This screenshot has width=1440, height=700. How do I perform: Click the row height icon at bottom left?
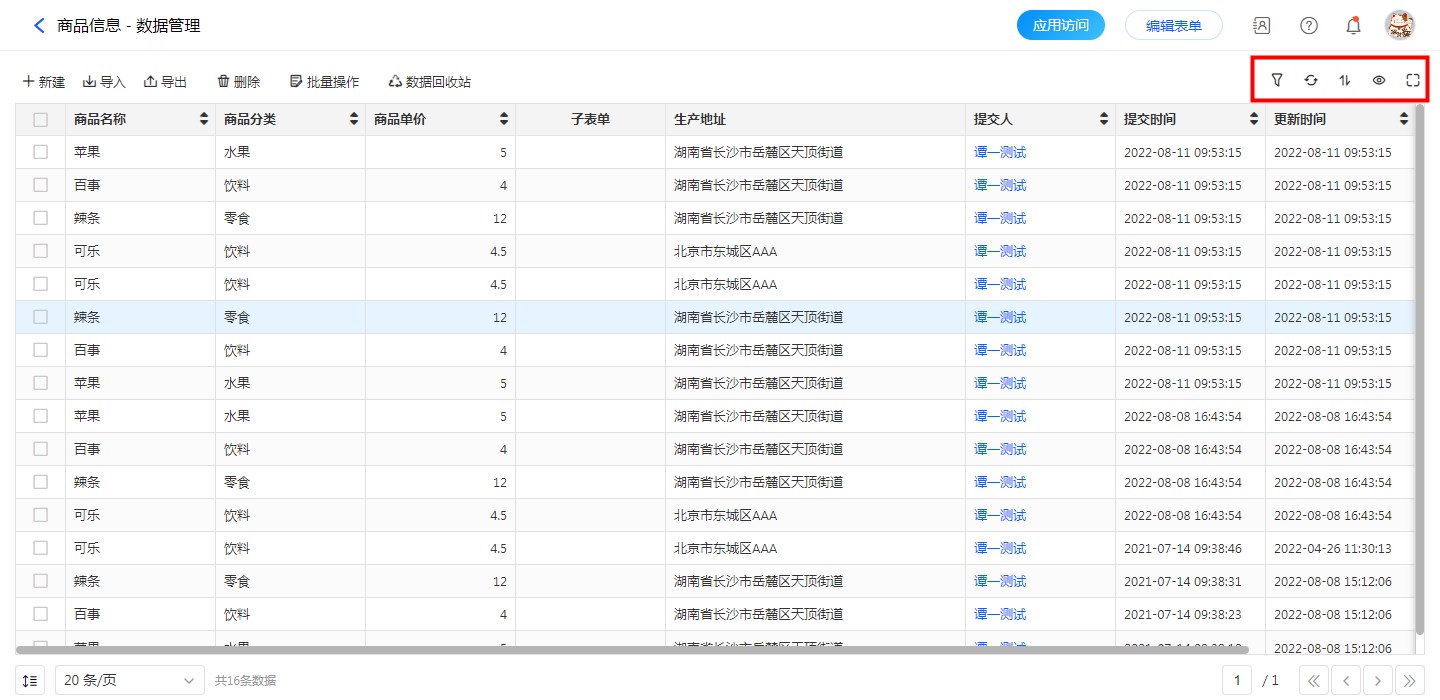click(x=31, y=681)
